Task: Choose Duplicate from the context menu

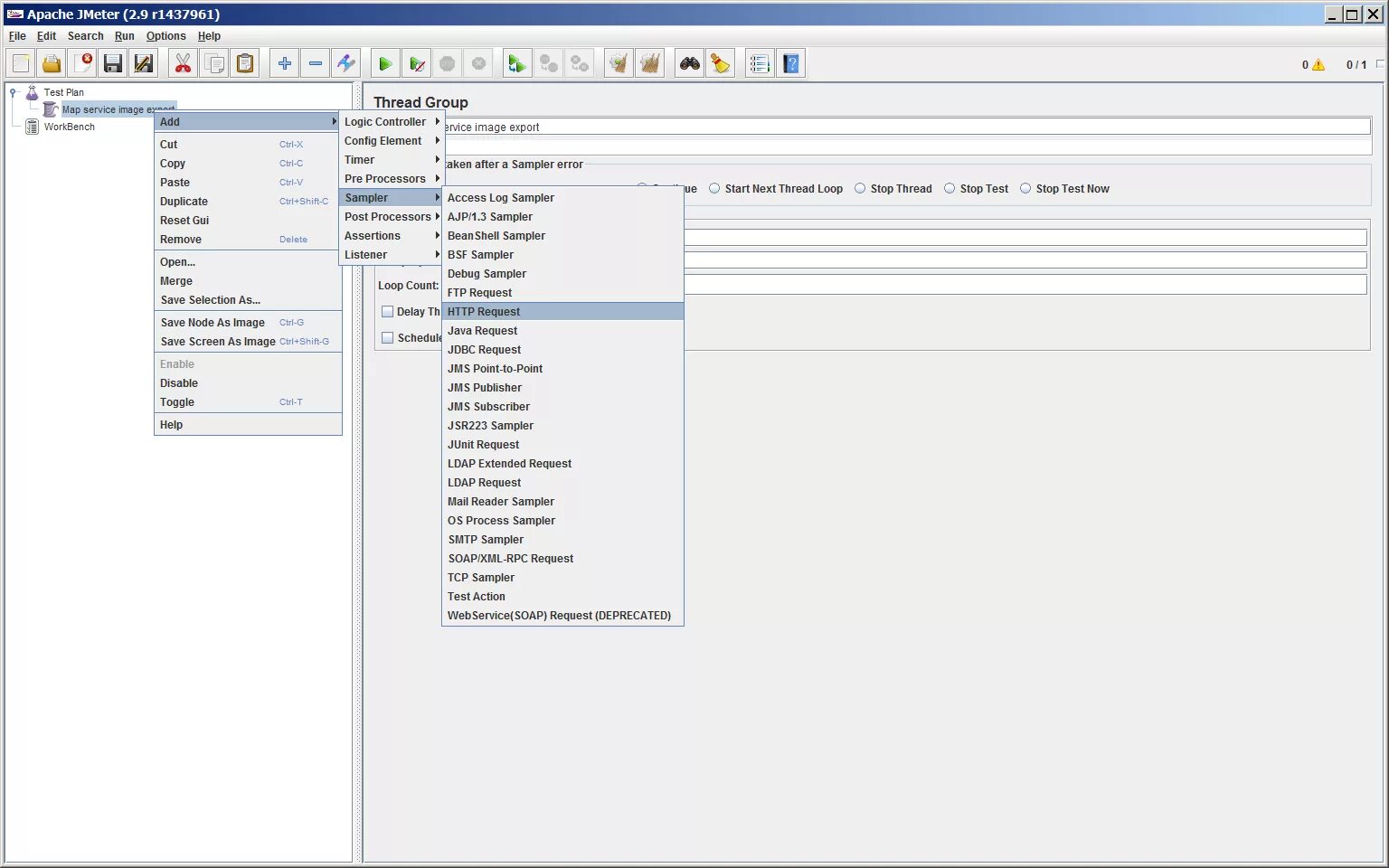Action: point(248,201)
